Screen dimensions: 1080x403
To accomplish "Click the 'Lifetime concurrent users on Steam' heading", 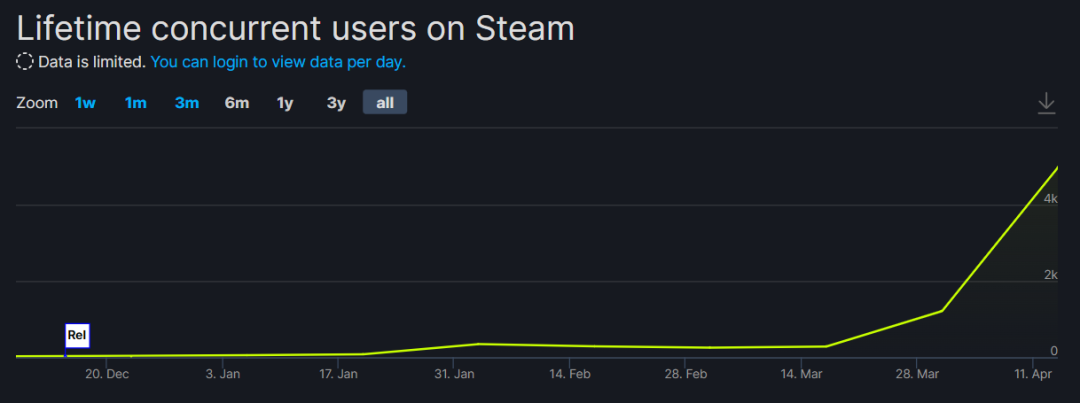I will (x=295, y=28).
